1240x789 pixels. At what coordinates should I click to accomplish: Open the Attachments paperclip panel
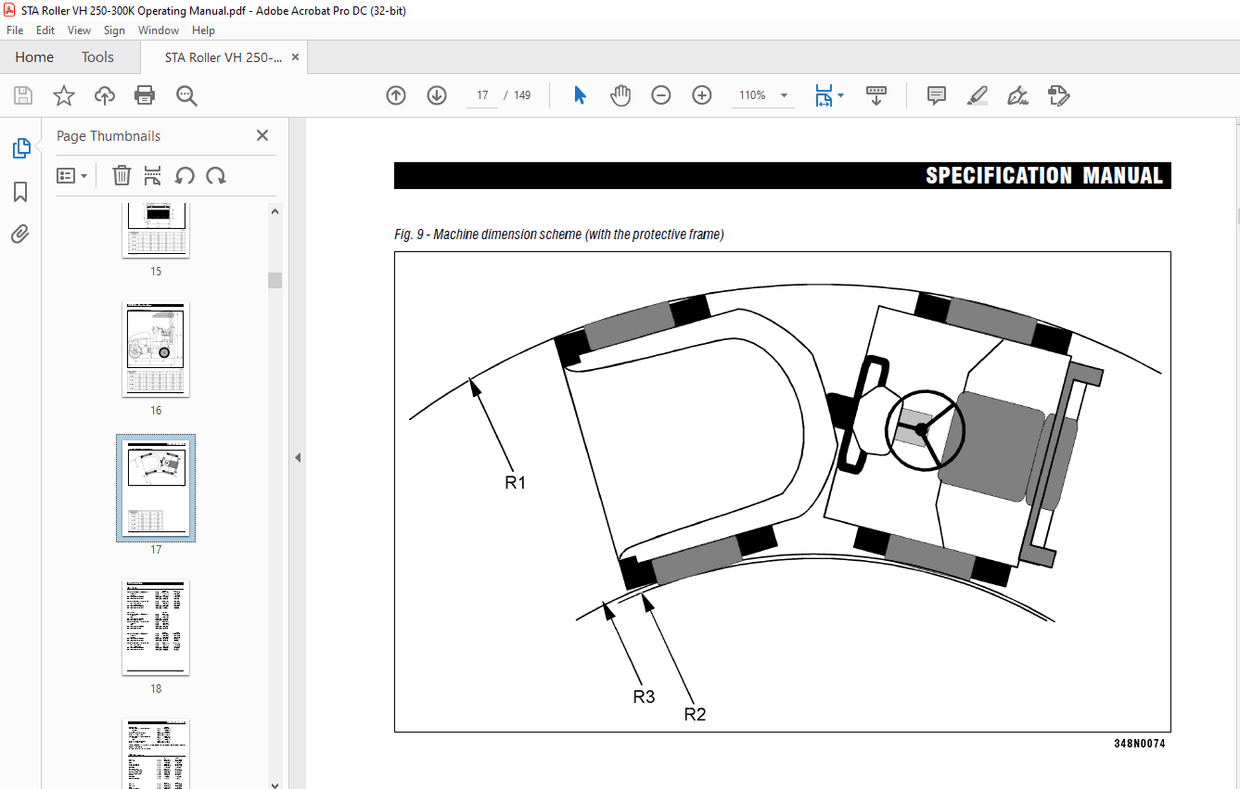tap(20, 234)
